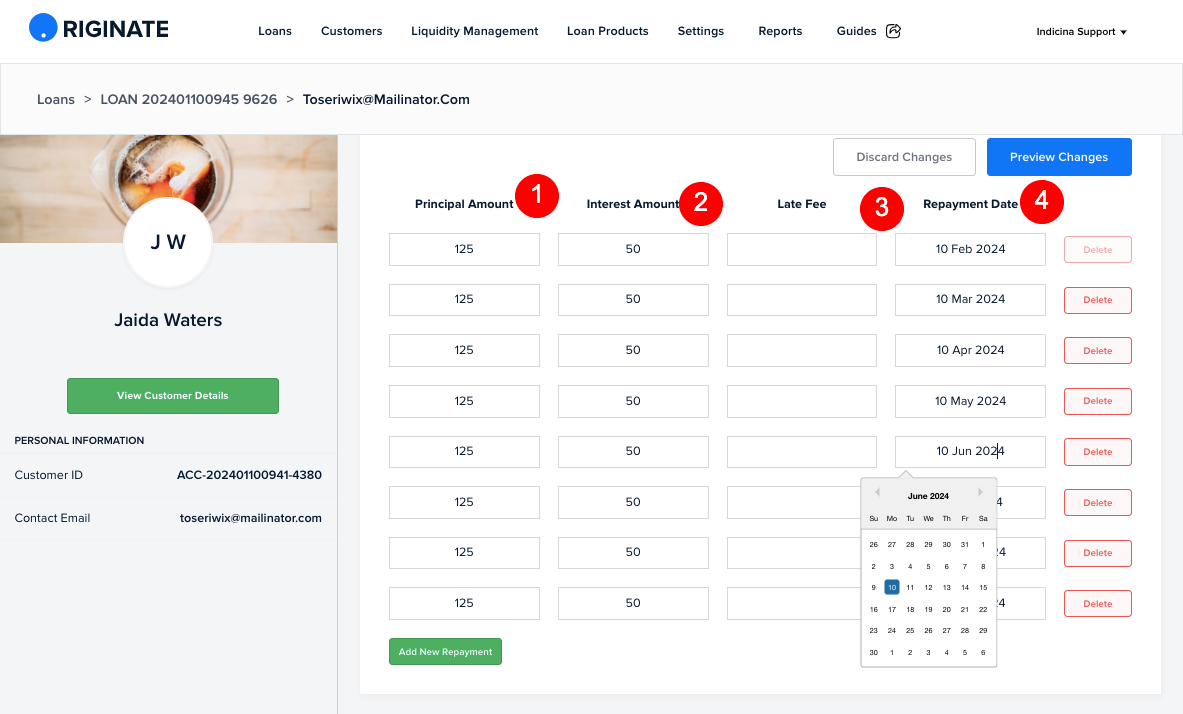
Task: Open the Customers menu
Action: pyautogui.click(x=352, y=31)
